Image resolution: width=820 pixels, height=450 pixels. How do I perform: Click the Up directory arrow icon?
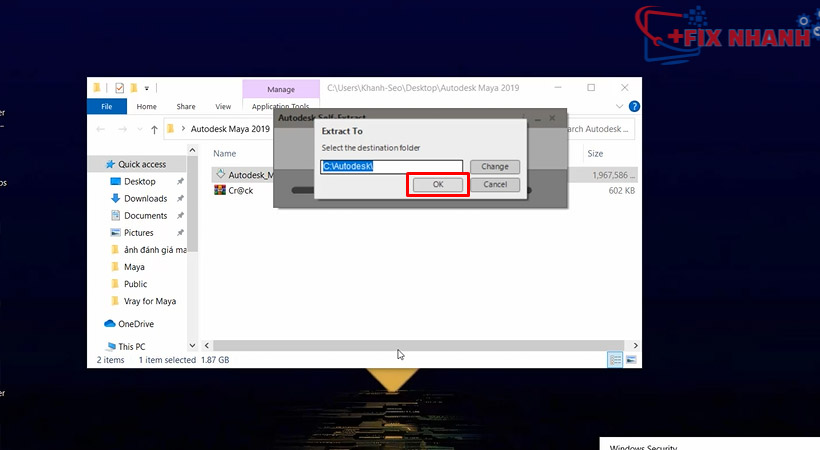154,129
